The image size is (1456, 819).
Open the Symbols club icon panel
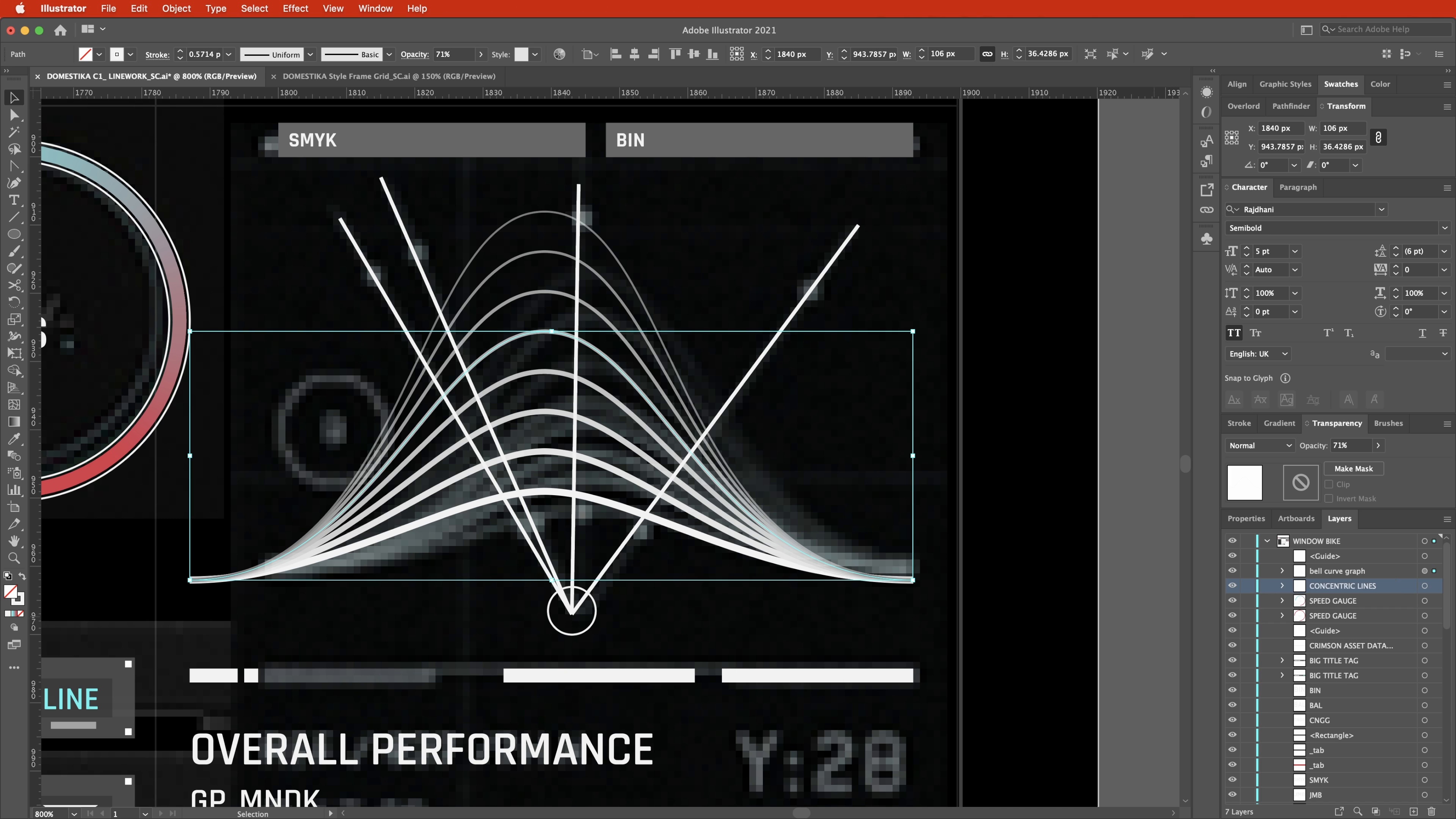[1207, 239]
